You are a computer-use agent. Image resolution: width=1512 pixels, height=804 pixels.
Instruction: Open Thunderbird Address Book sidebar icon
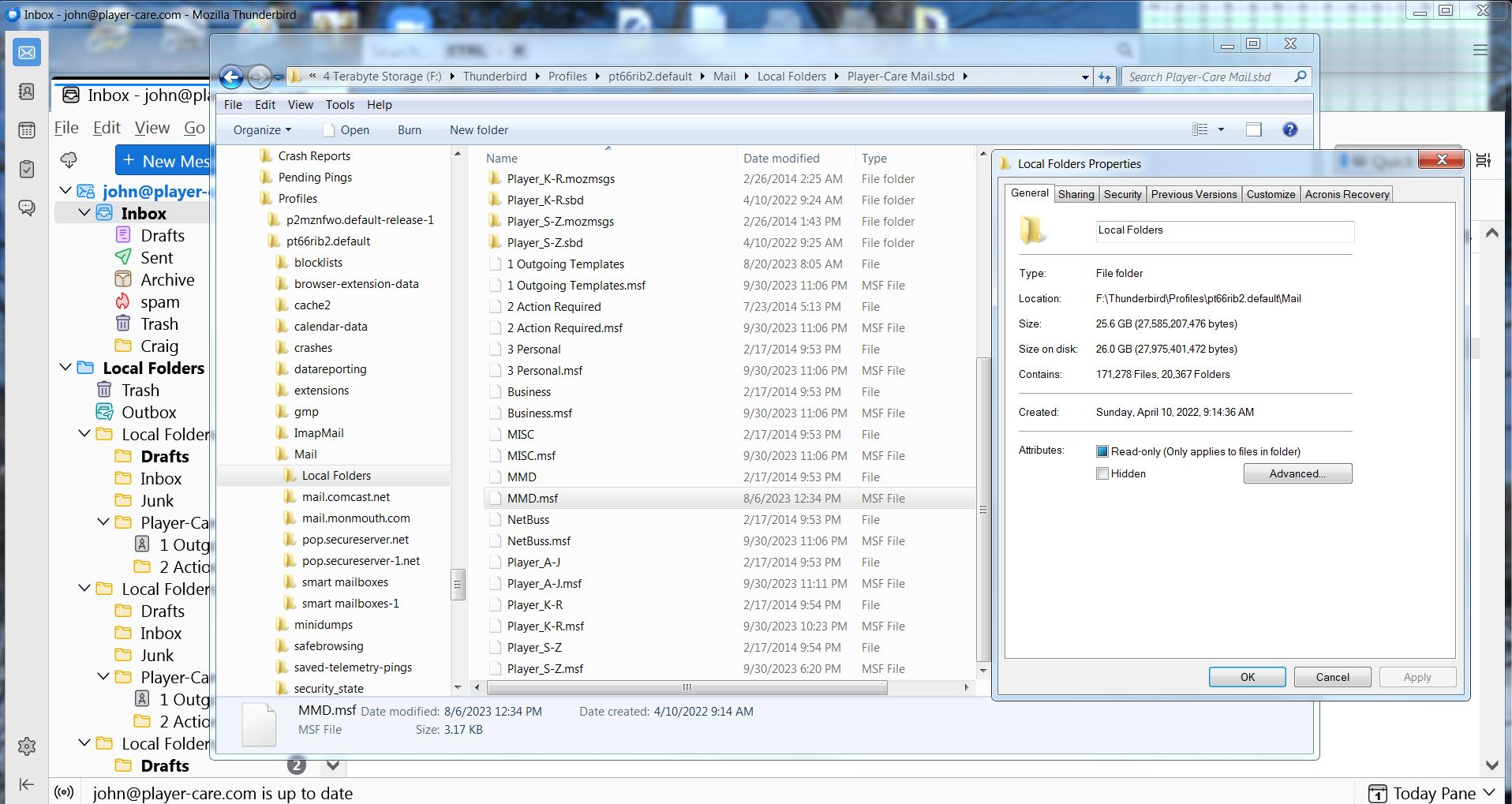26,92
